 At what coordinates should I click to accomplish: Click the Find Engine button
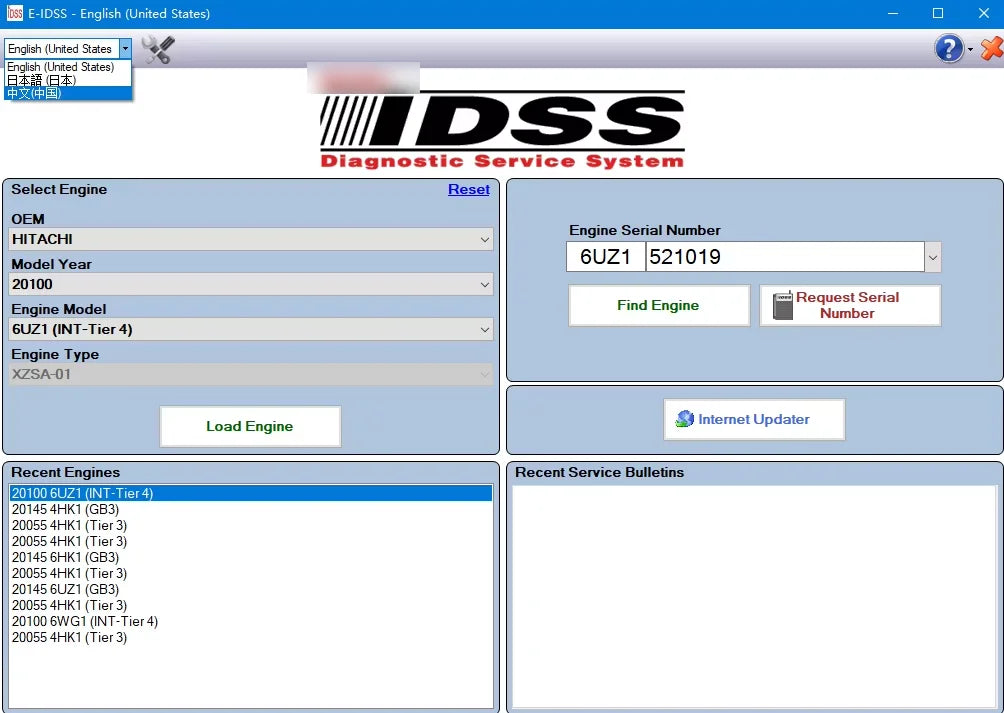(658, 305)
